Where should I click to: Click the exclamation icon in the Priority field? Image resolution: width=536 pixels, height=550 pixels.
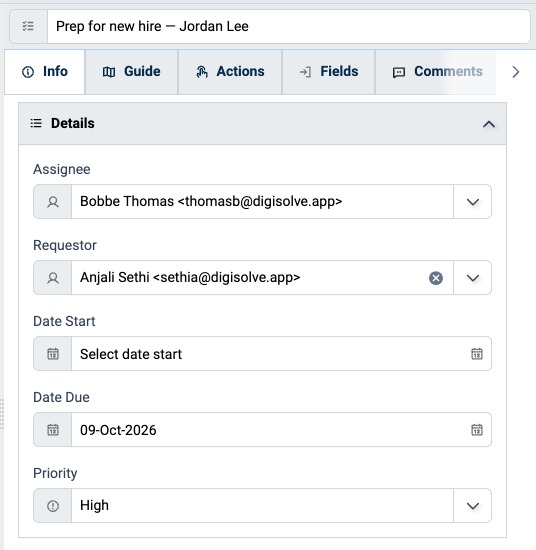coord(53,506)
